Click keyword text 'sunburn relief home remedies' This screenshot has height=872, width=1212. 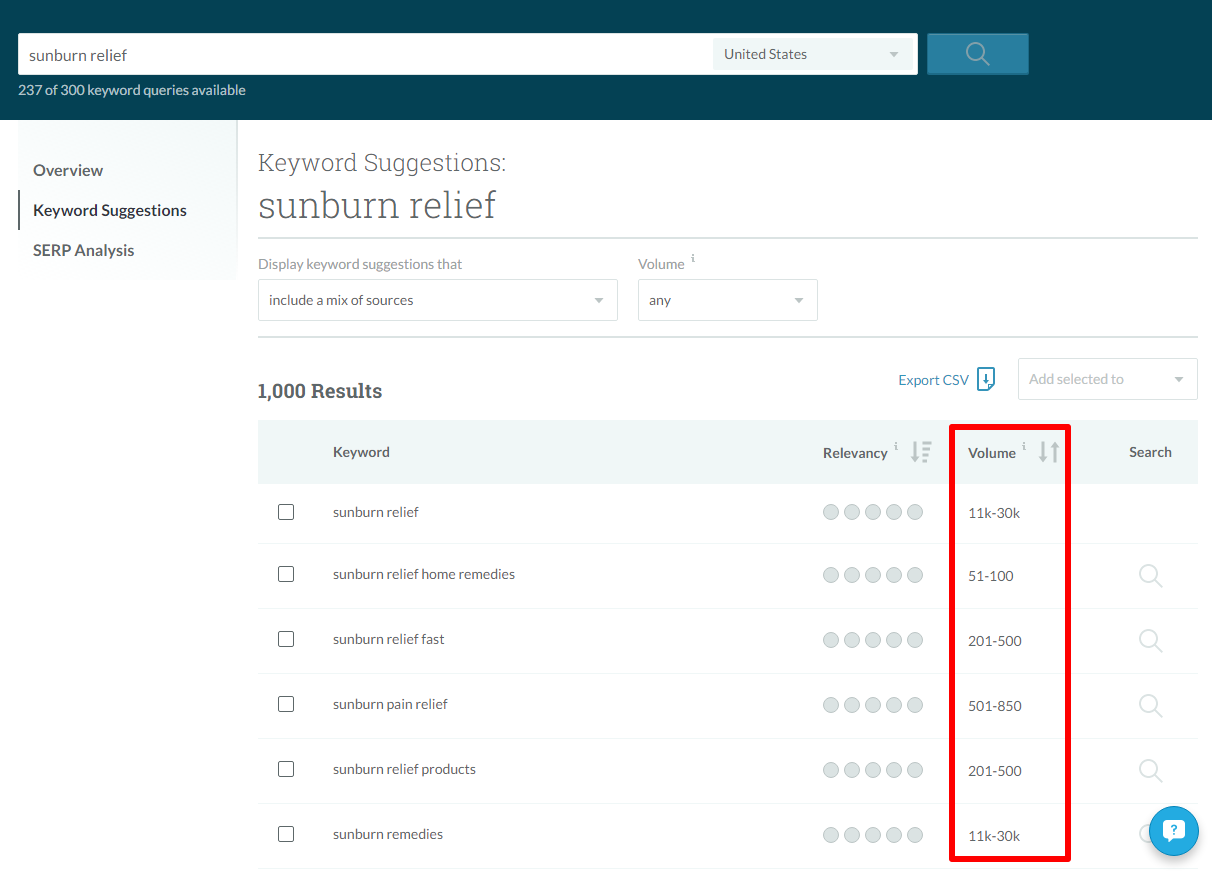click(424, 574)
